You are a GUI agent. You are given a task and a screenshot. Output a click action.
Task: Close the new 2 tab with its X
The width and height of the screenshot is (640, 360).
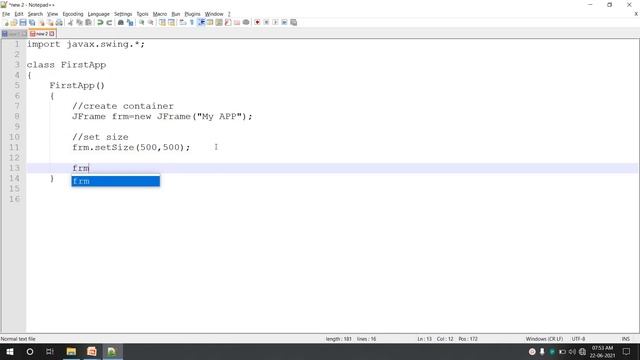pos(52,34)
